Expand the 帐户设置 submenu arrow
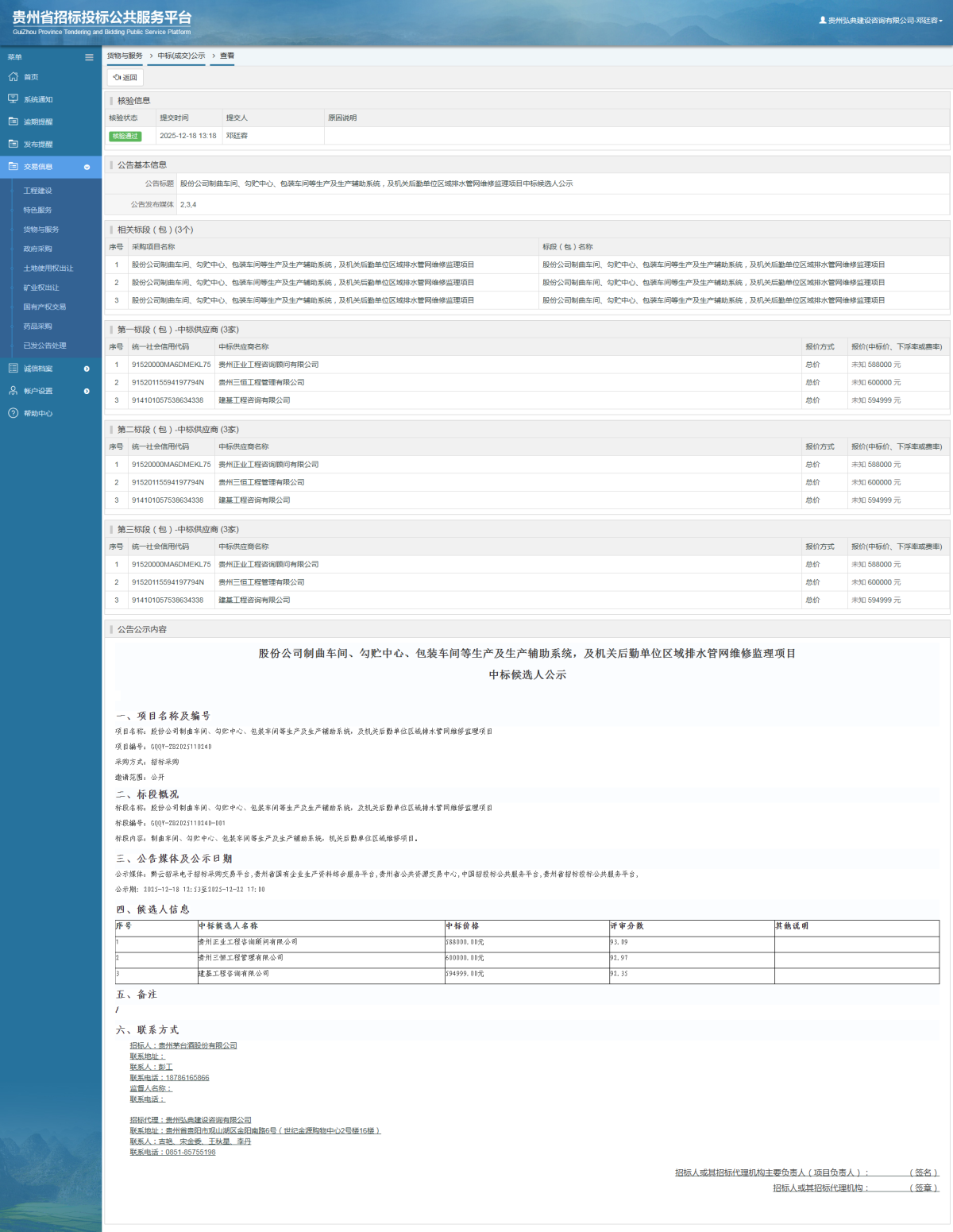This screenshot has height=1232, width=953. 87,391
